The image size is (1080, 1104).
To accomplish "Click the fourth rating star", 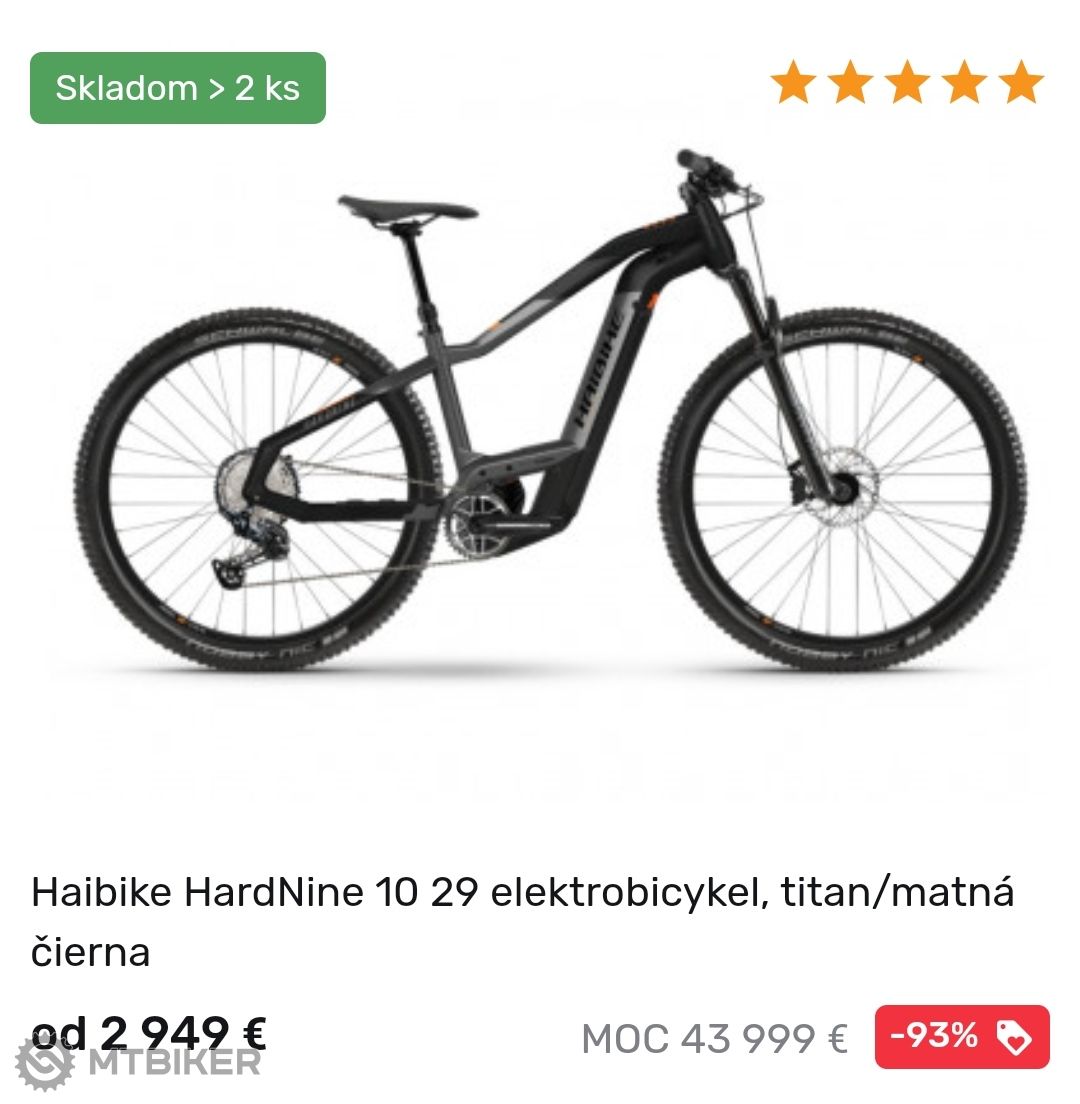I will (965, 82).
